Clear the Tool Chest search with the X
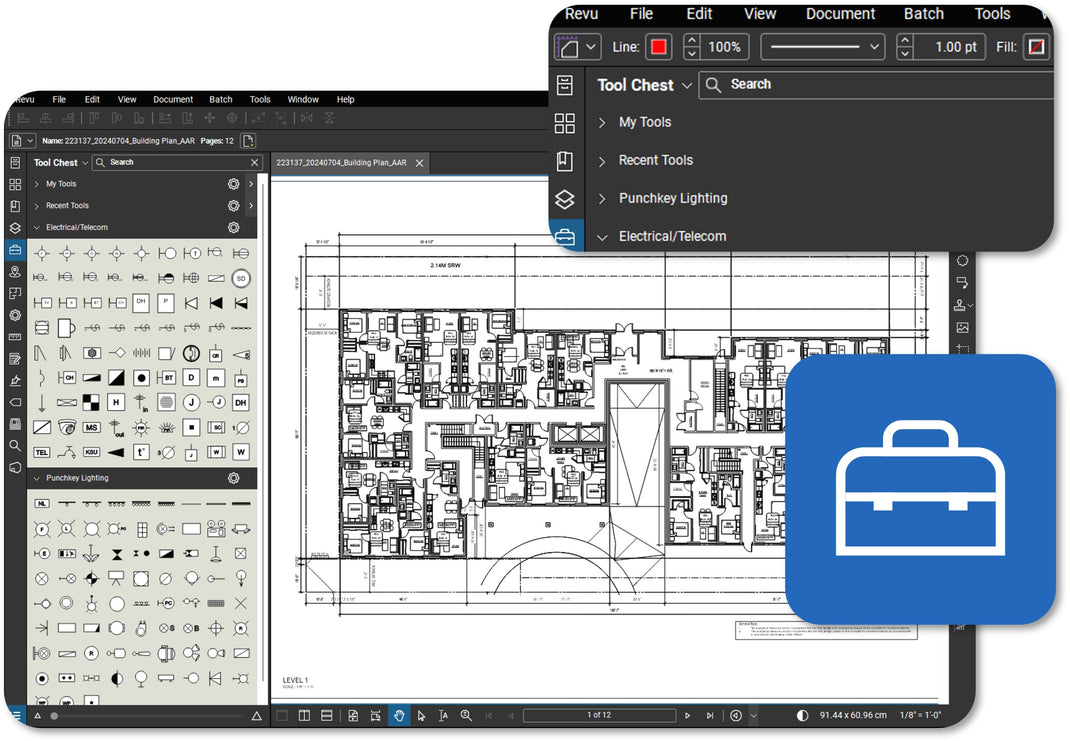 click(x=256, y=162)
